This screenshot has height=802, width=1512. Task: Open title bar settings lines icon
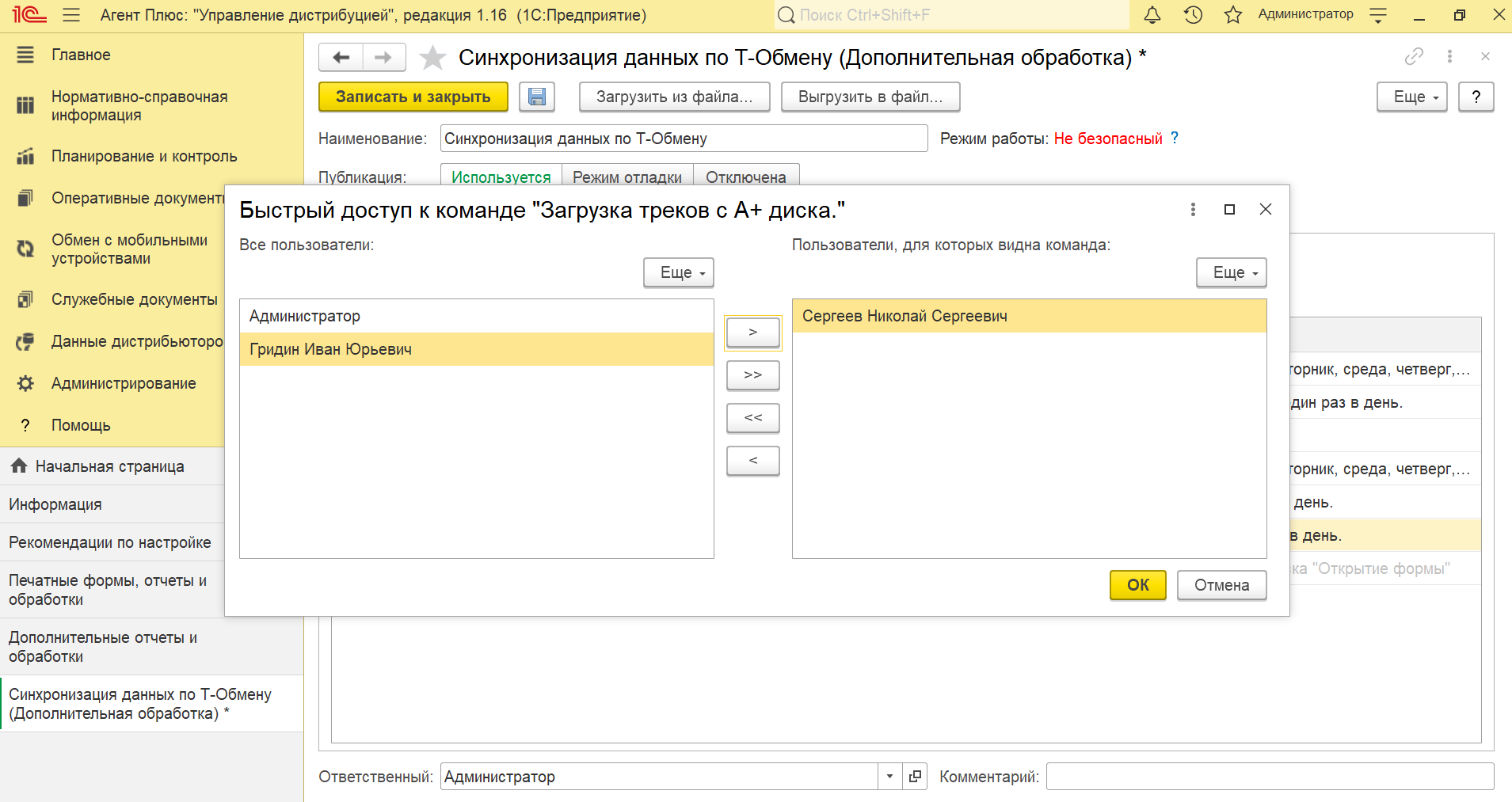(x=1378, y=15)
